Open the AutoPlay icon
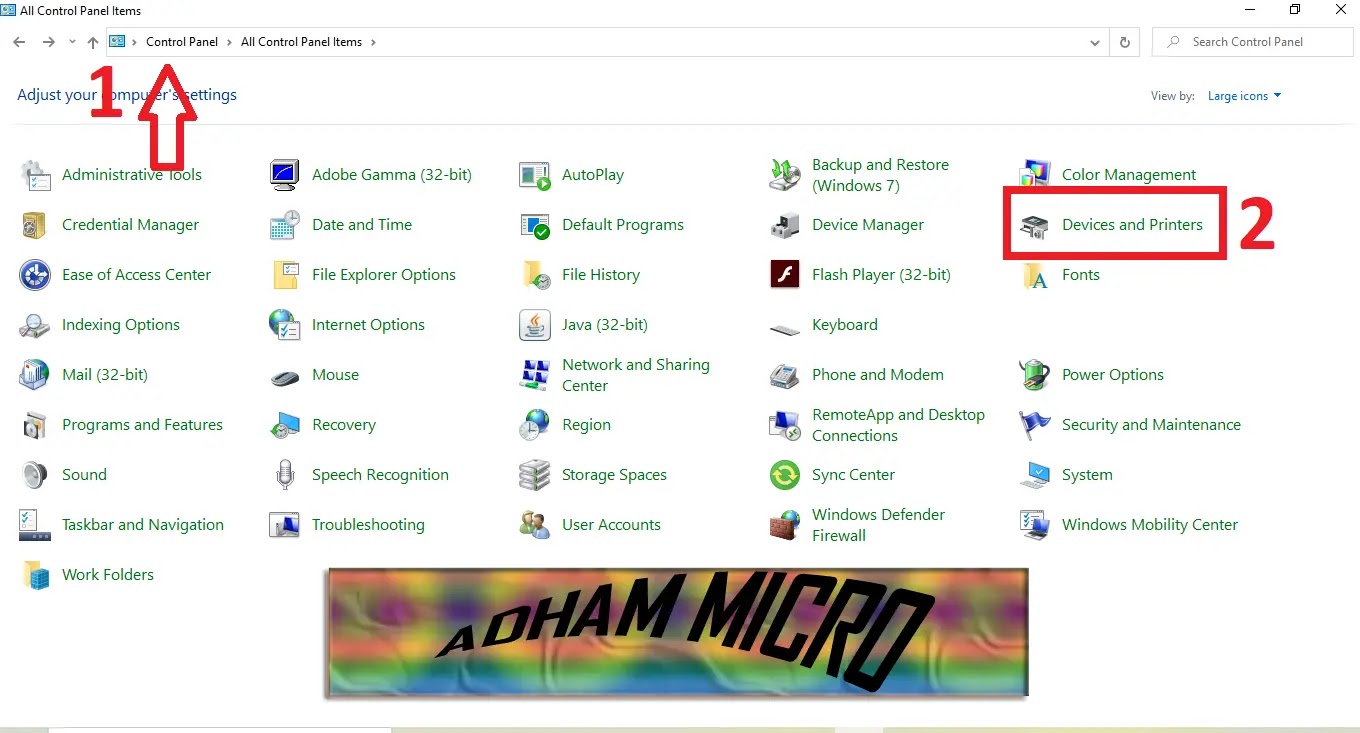 (x=535, y=175)
